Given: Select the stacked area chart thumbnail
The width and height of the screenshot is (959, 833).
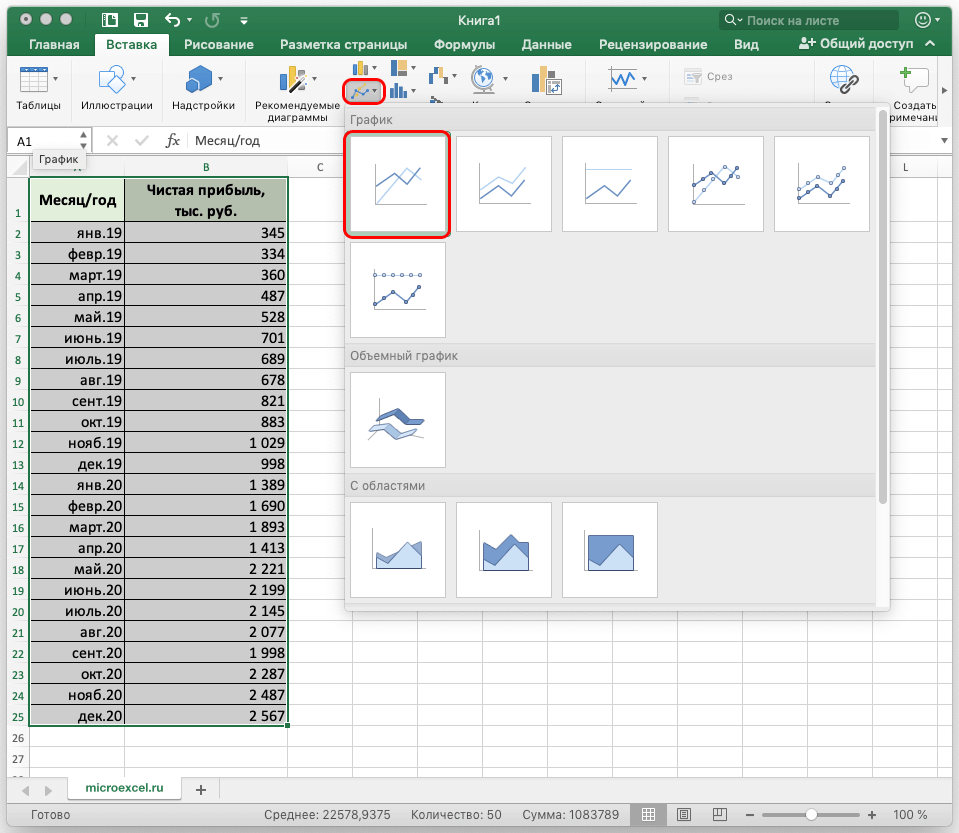Looking at the screenshot, I should click(504, 550).
